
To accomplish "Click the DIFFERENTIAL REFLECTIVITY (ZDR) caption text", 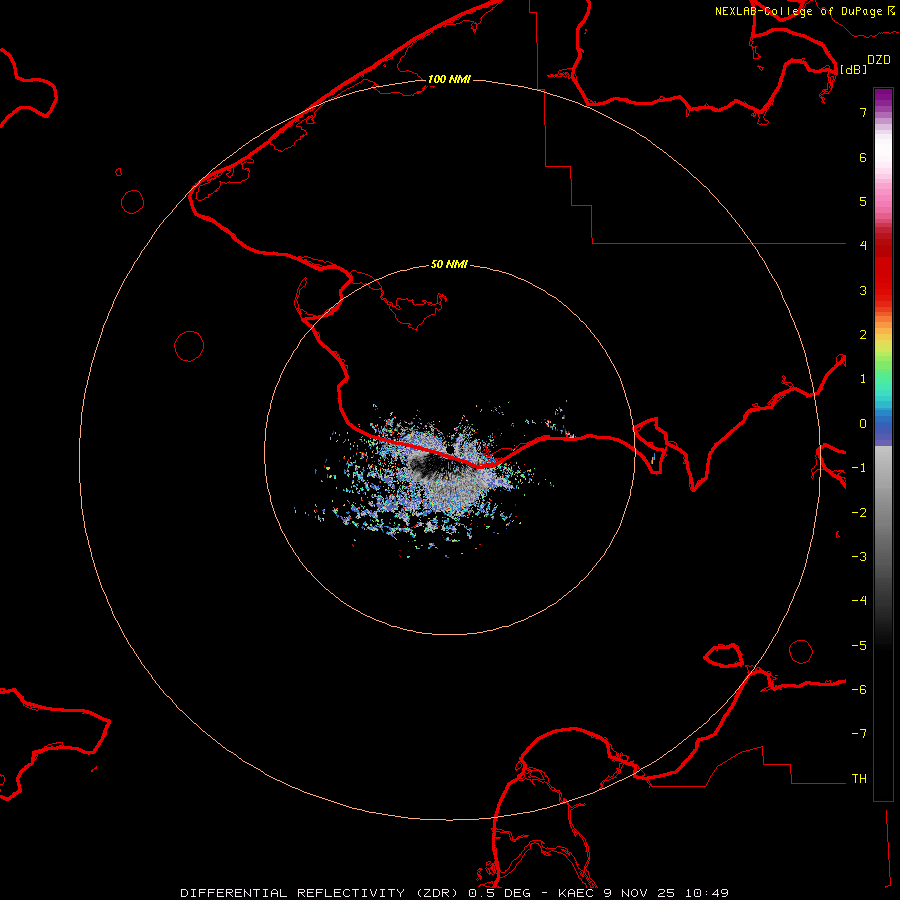I will click(x=321, y=893).
